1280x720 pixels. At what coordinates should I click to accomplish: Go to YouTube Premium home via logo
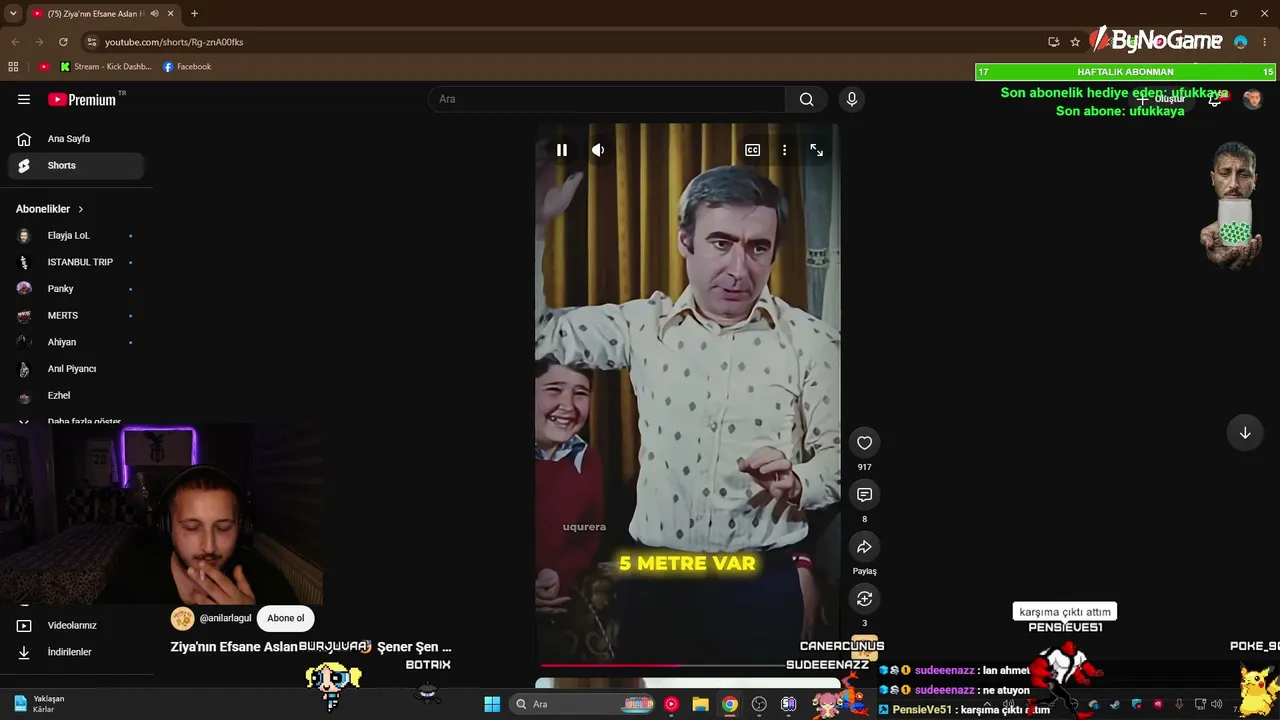coord(82,100)
